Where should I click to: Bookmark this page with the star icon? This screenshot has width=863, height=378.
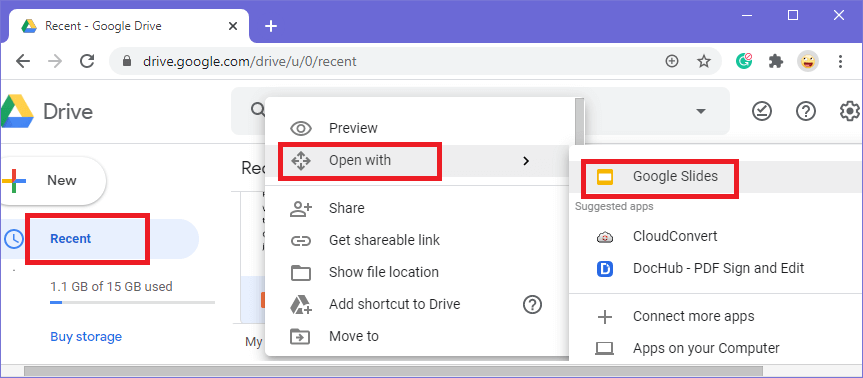tap(704, 61)
